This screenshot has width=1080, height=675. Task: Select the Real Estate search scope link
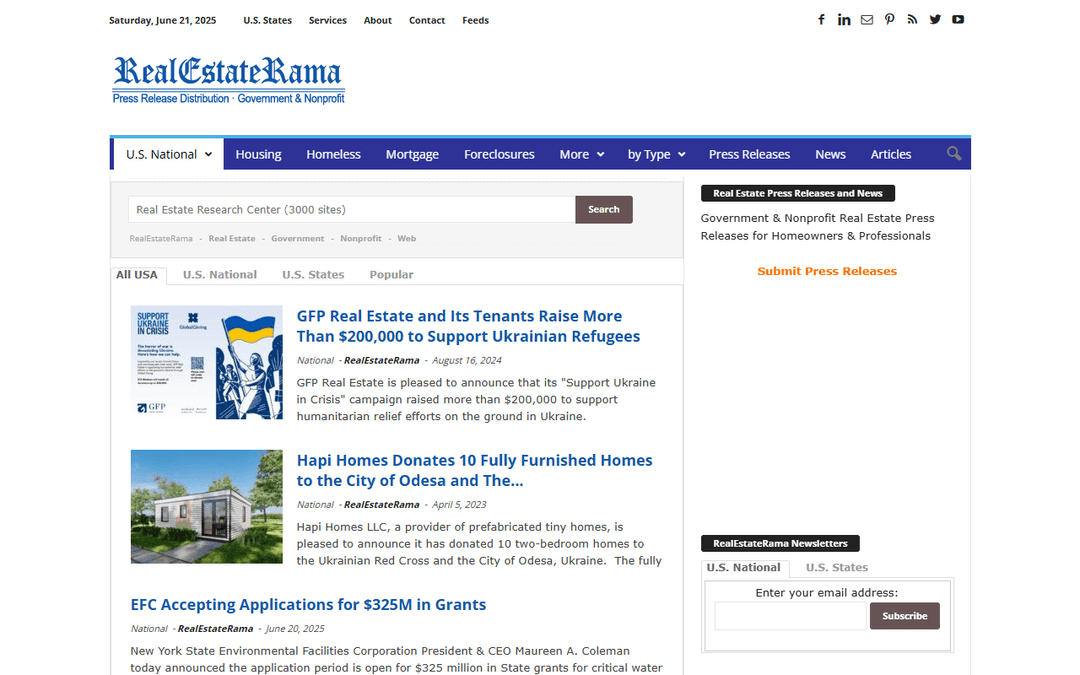232,238
